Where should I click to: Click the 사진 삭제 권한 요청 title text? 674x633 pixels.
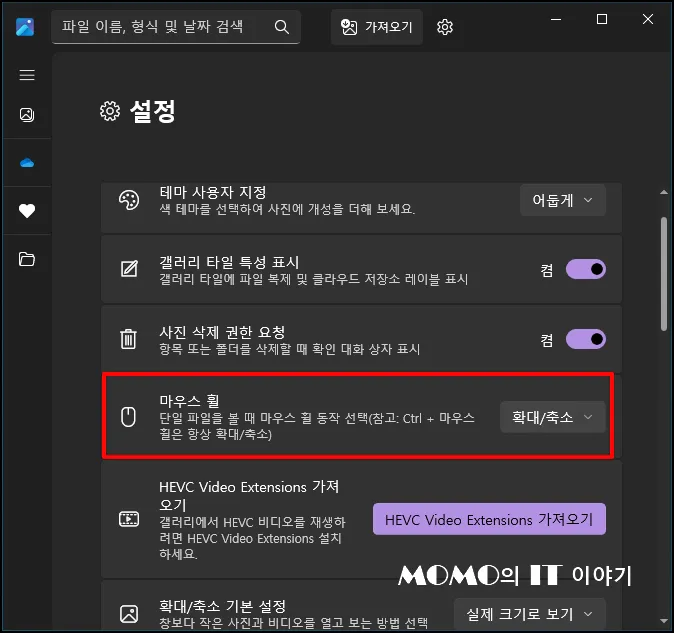tap(222, 332)
